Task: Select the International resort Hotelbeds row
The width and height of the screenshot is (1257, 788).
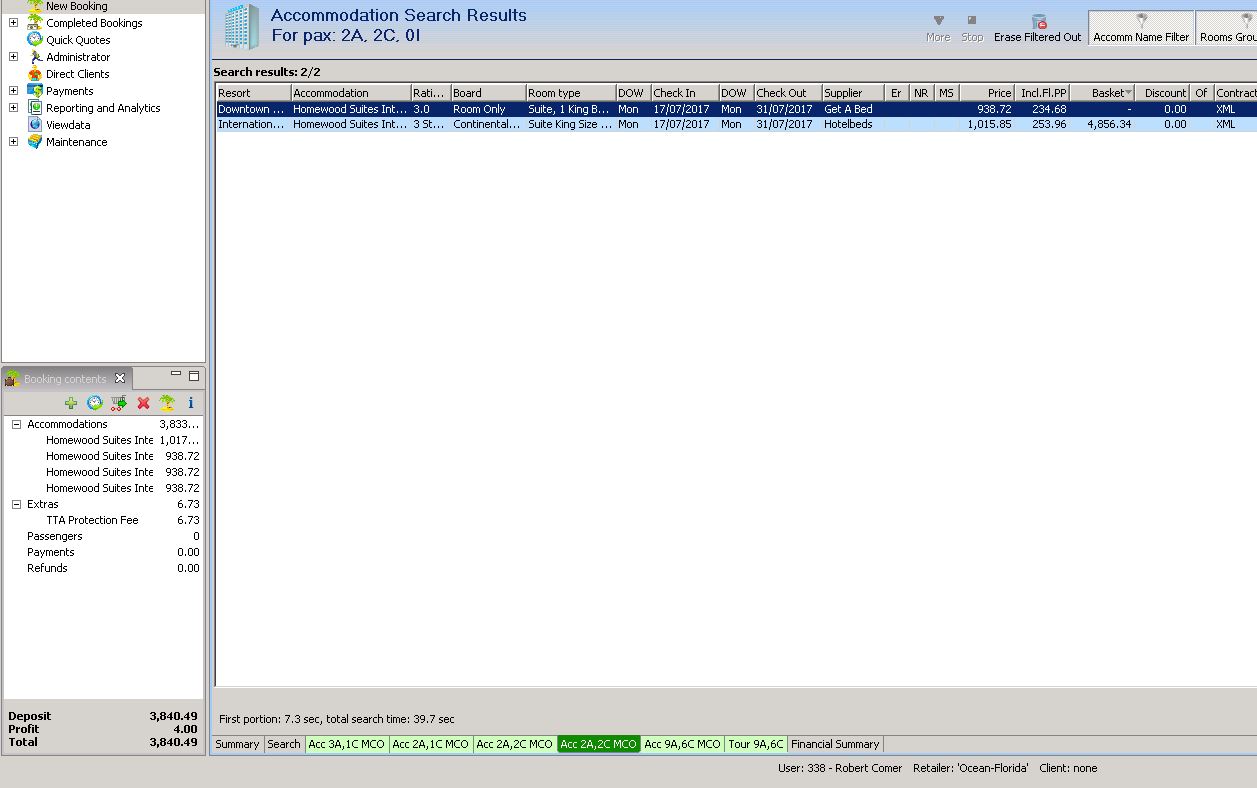Action: pyautogui.click(x=736, y=124)
